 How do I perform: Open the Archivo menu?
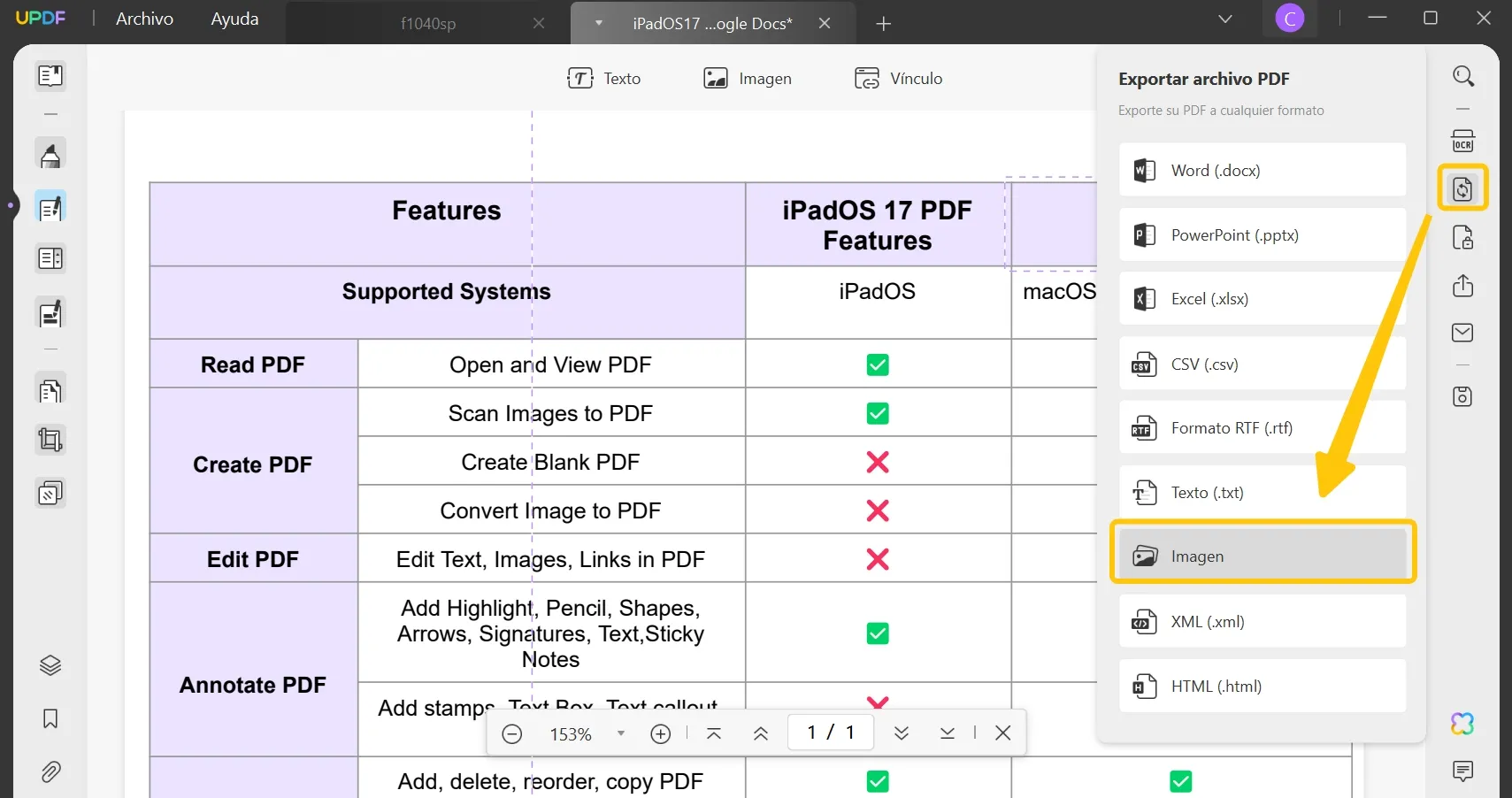(144, 19)
